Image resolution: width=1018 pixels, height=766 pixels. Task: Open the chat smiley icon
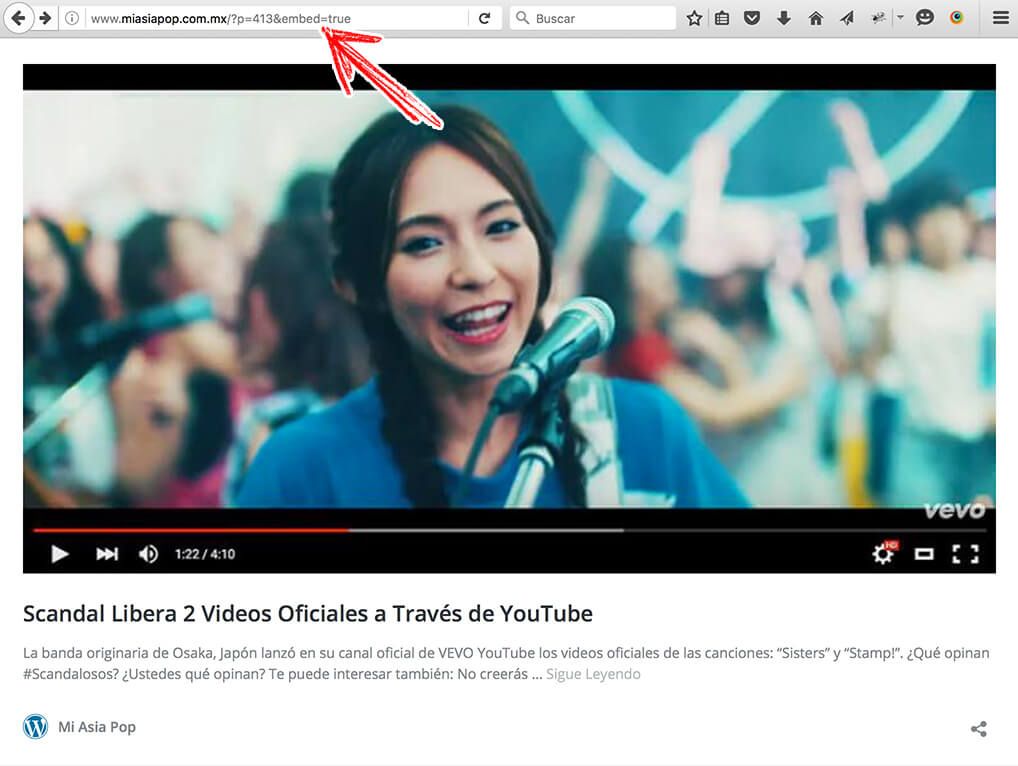click(925, 18)
